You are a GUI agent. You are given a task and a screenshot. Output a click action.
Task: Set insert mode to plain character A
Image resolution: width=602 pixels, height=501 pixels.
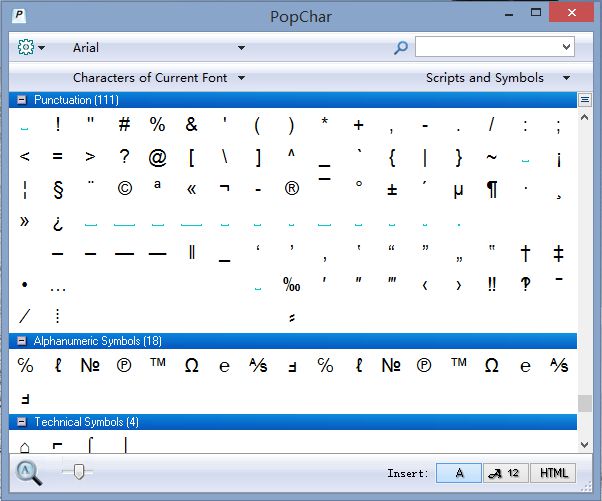coord(459,473)
